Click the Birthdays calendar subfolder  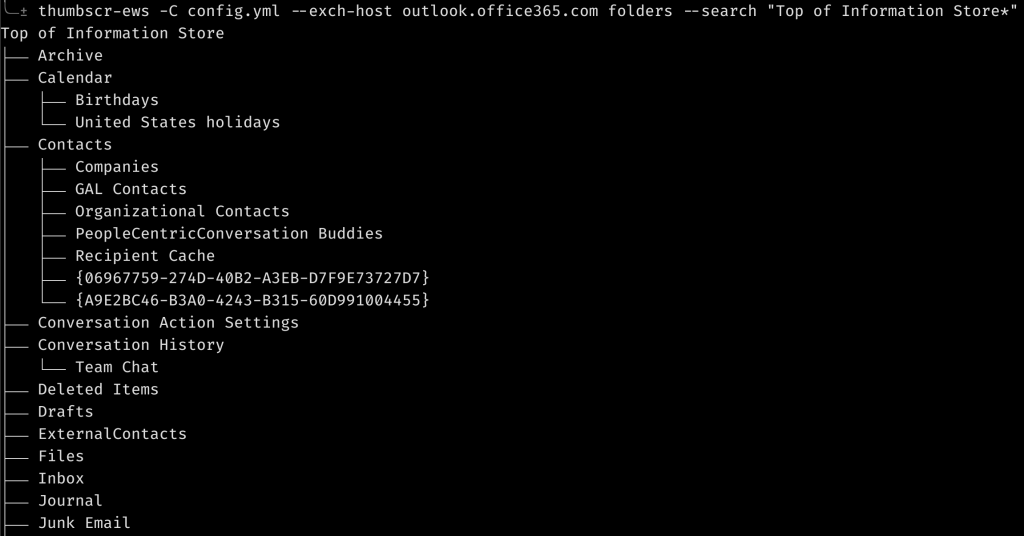pos(116,100)
